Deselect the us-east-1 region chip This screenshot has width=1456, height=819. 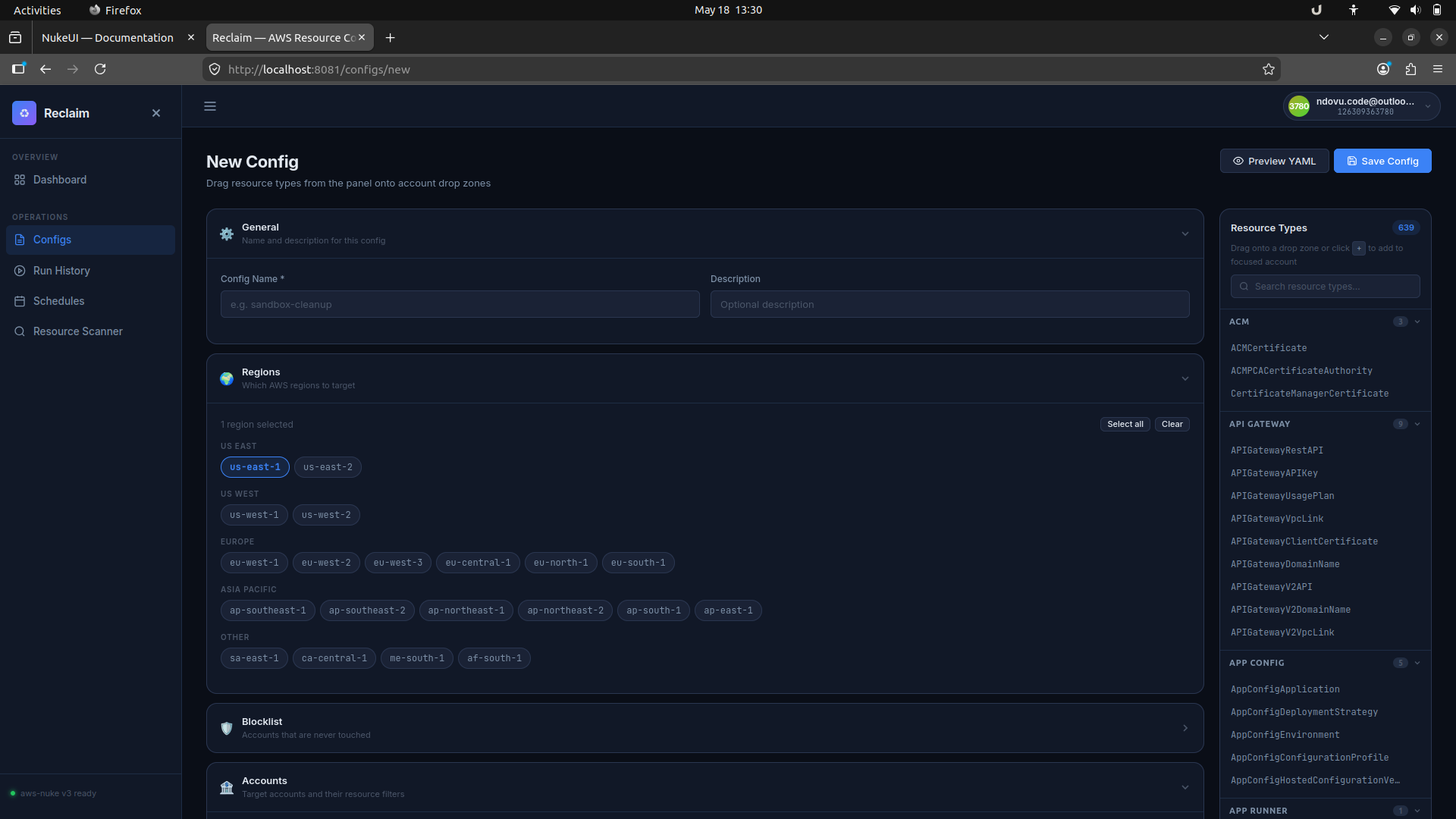(255, 467)
